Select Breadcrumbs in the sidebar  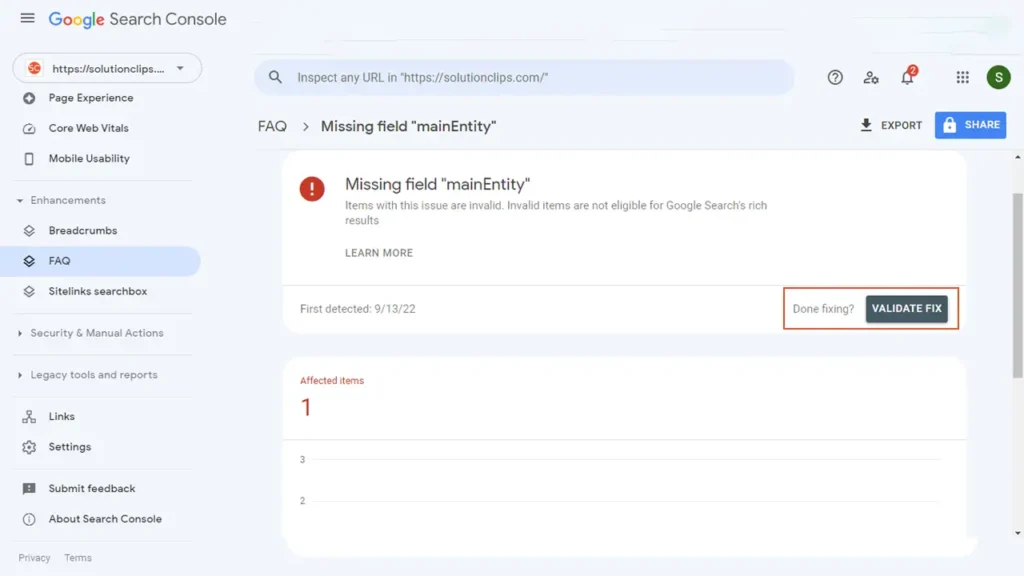[82, 230]
